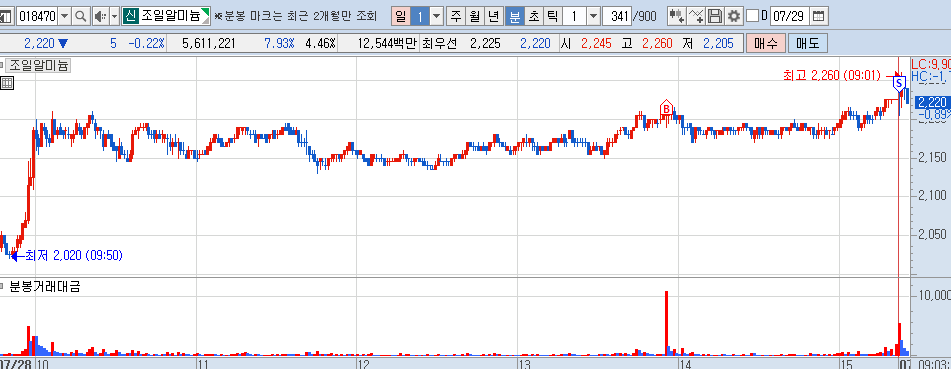Open chart settings gear icon
This screenshot has width=951, height=369.
point(734,16)
